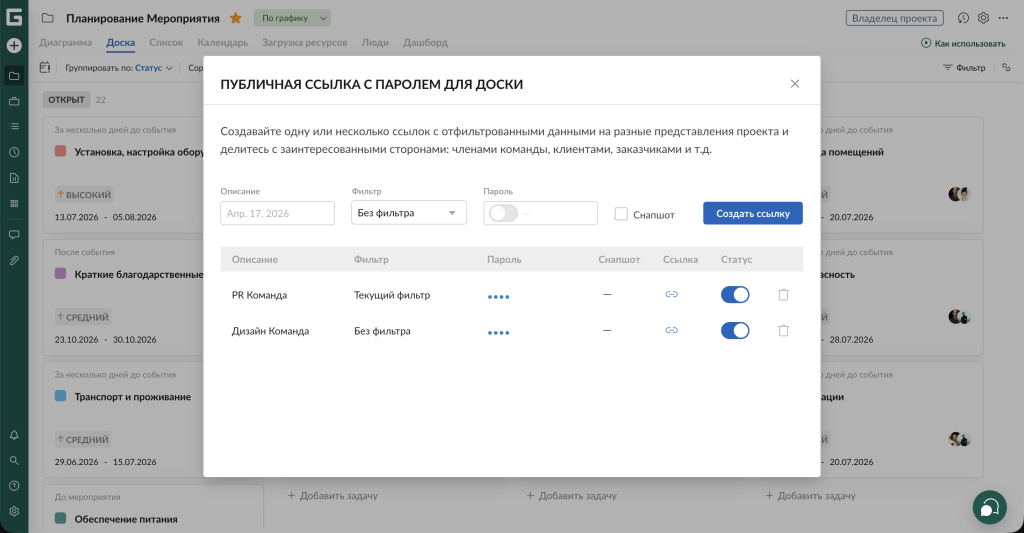Toggle the favorite star next to project name

point(236,18)
